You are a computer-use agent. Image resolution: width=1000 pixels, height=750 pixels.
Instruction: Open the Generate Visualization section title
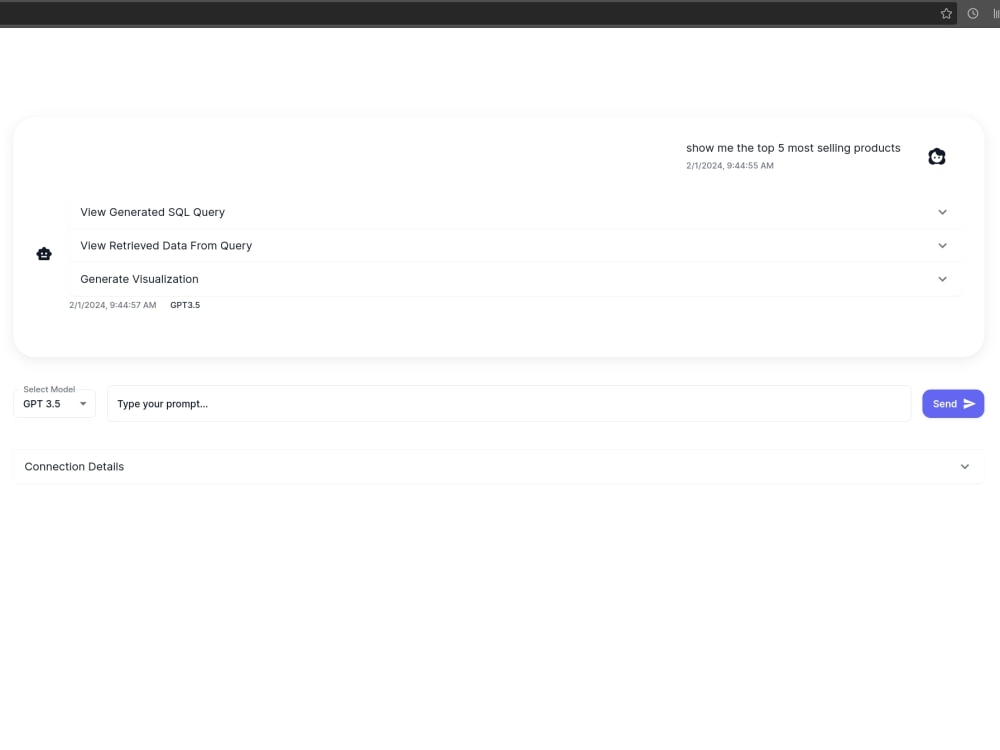139,279
